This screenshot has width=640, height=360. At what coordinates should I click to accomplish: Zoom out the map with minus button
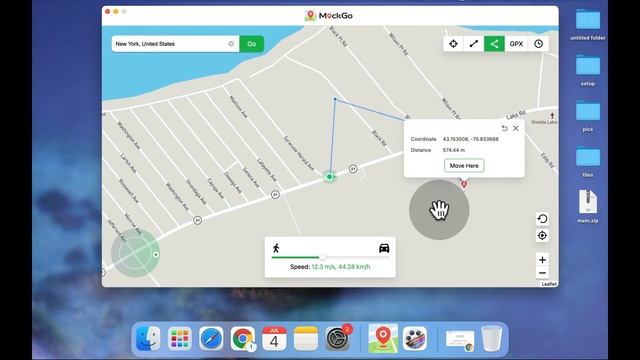542,273
